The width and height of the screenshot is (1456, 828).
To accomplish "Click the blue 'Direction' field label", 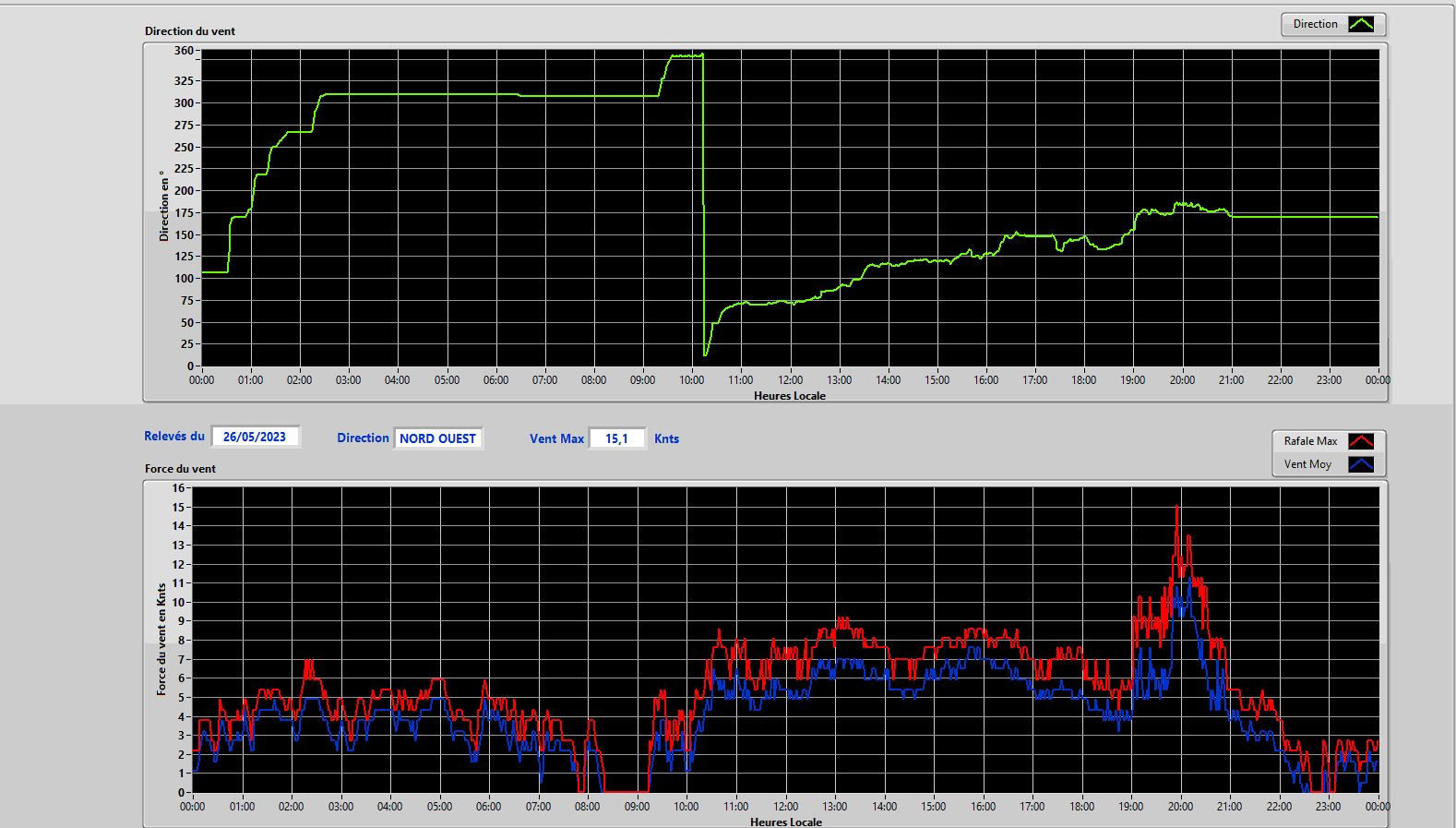I will coord(363,438).
